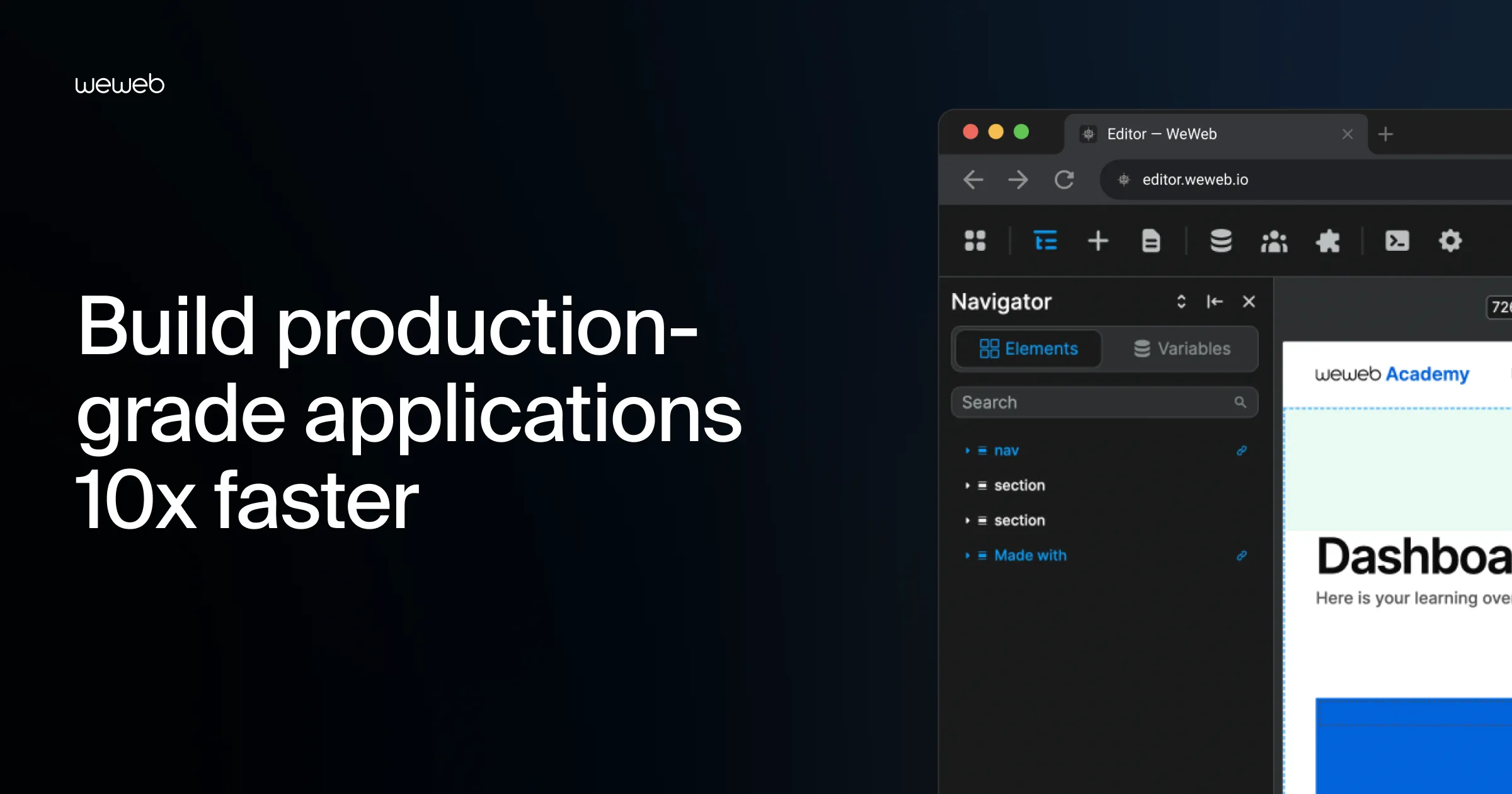The image size is (1512, 794).
Task: Dock the Navigator panel with collapse-left icon
Action: point(1215,302)
